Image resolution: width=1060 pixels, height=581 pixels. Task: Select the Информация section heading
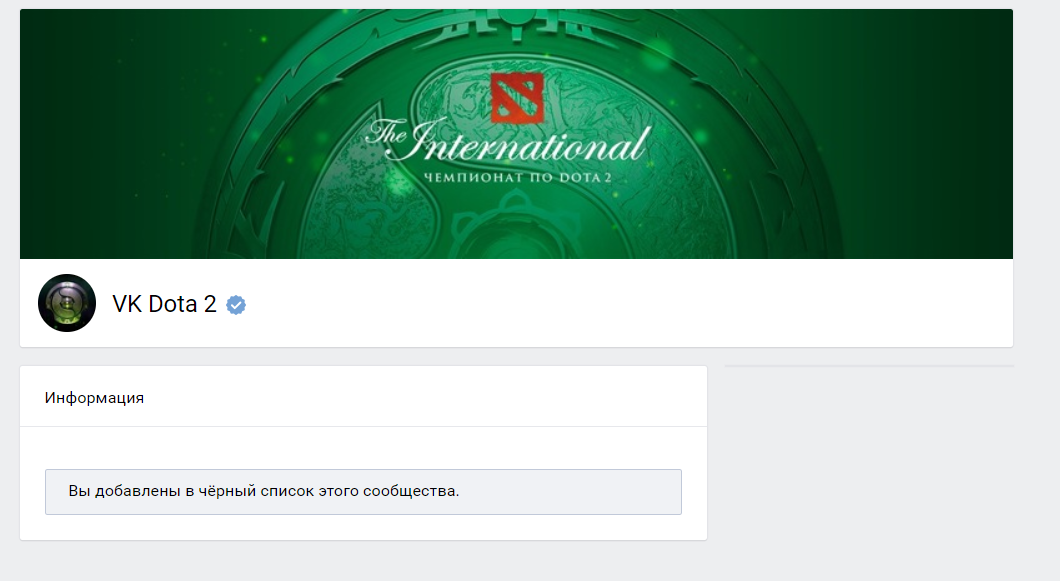[x=94, y=398]
